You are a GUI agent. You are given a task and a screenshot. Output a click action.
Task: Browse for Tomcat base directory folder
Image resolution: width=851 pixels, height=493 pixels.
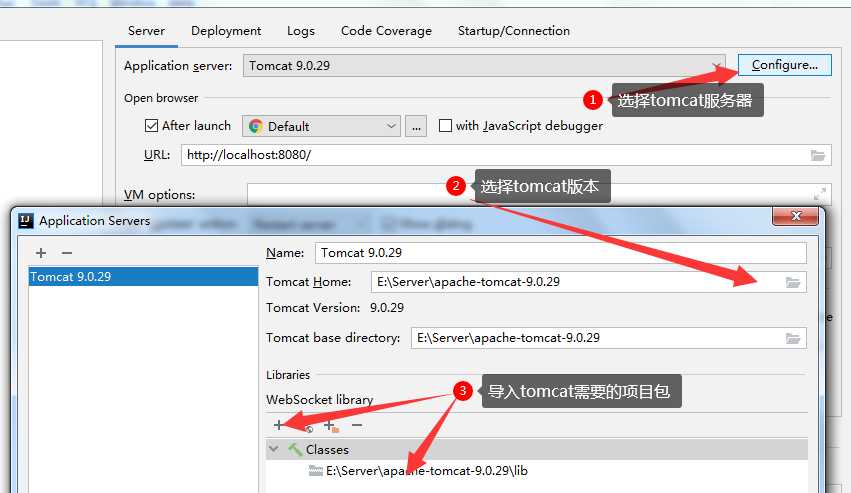pos(793,338)
